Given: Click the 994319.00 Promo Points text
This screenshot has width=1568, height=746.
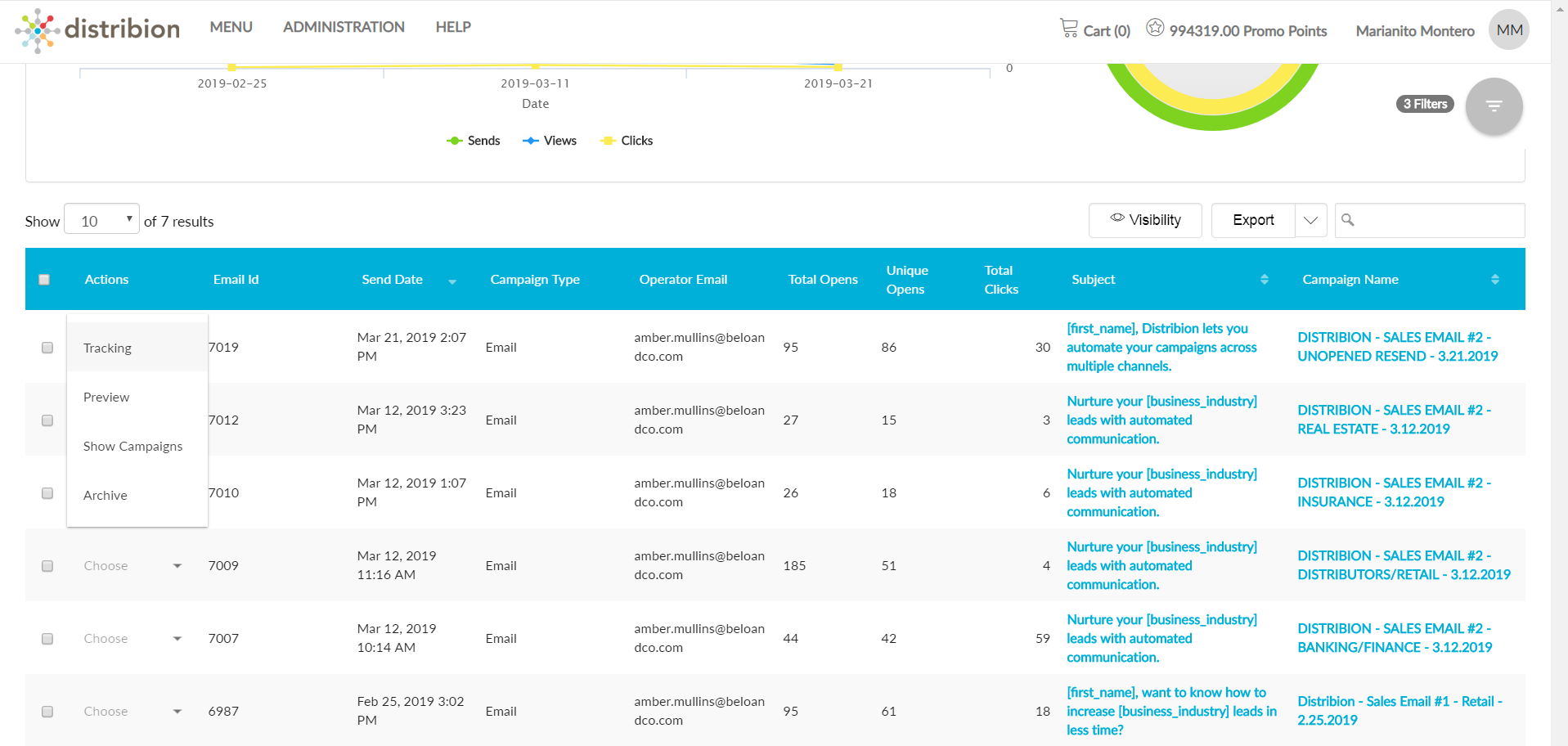Looking at the screenshot, I should click(1248, 31).
